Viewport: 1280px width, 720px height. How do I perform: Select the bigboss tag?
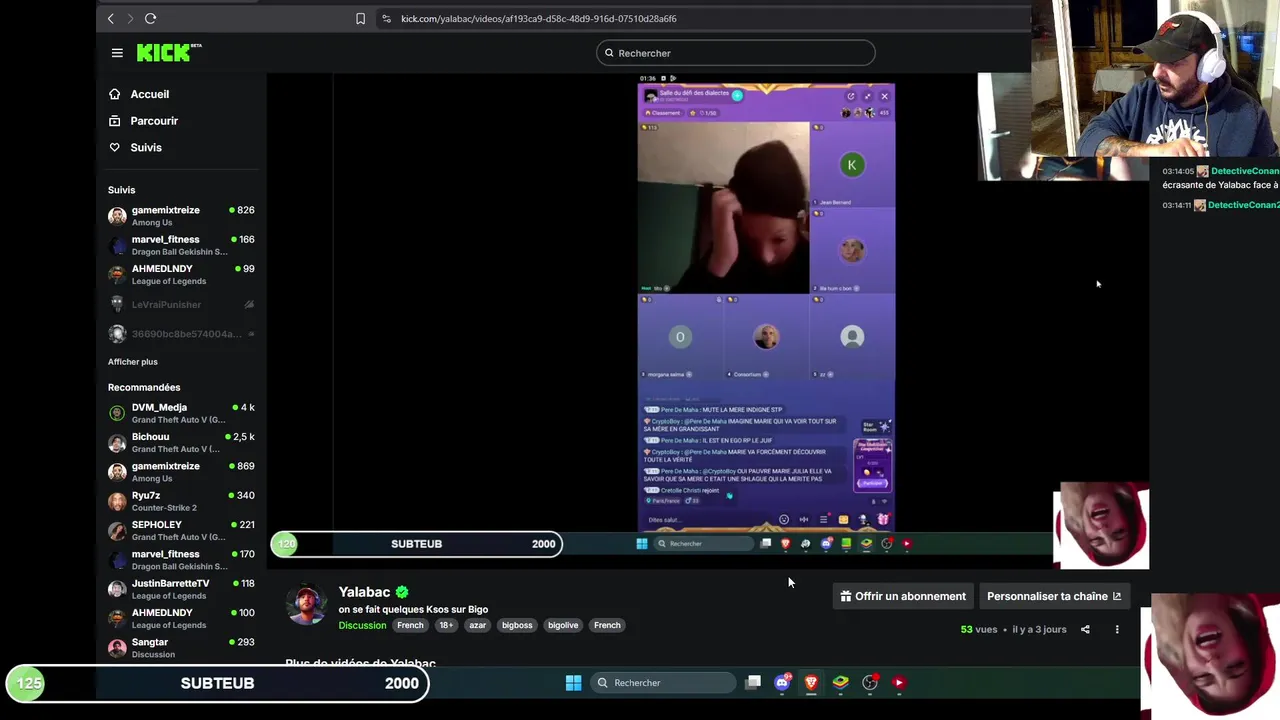point(517,625)
